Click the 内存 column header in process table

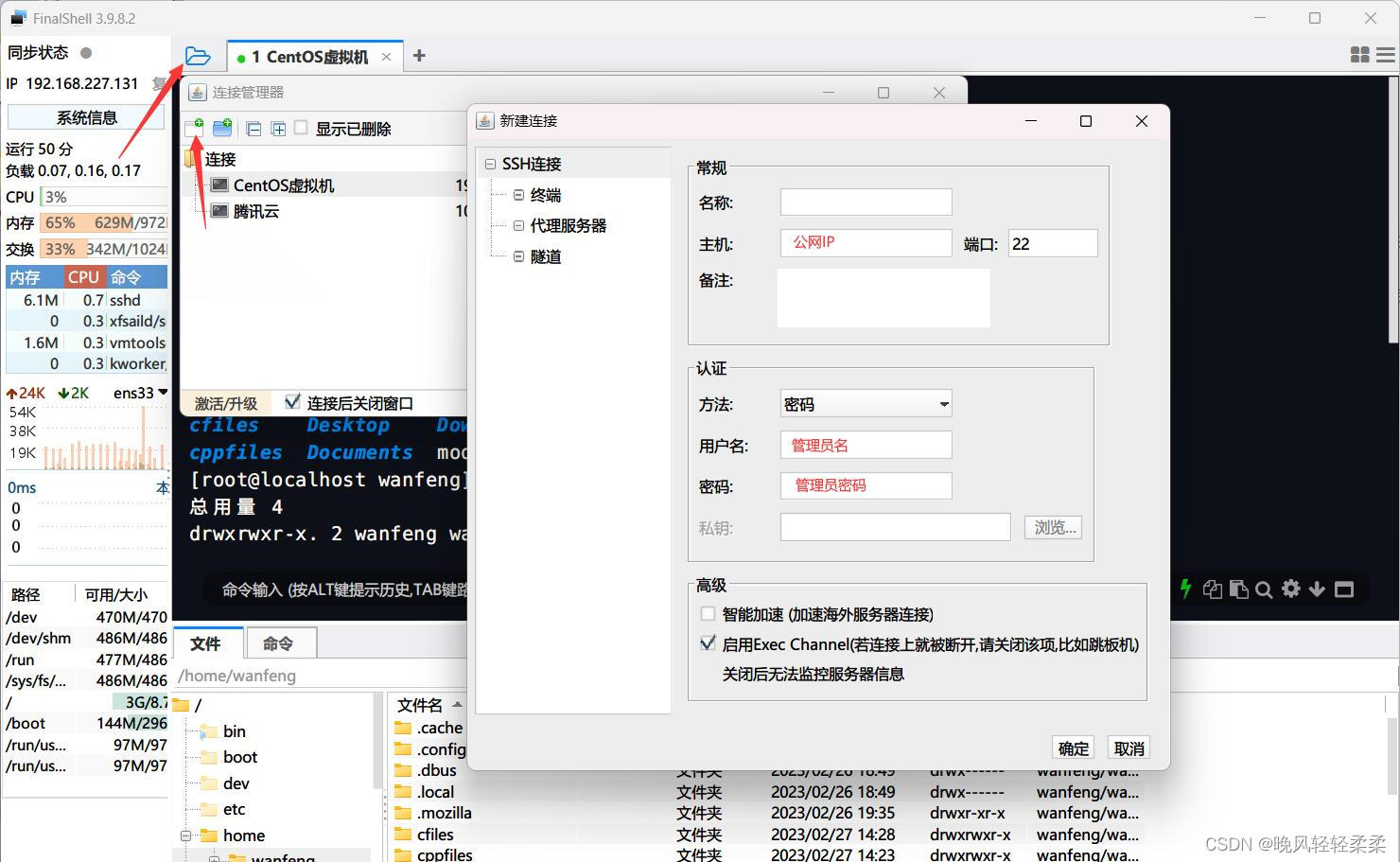(35, 277)
